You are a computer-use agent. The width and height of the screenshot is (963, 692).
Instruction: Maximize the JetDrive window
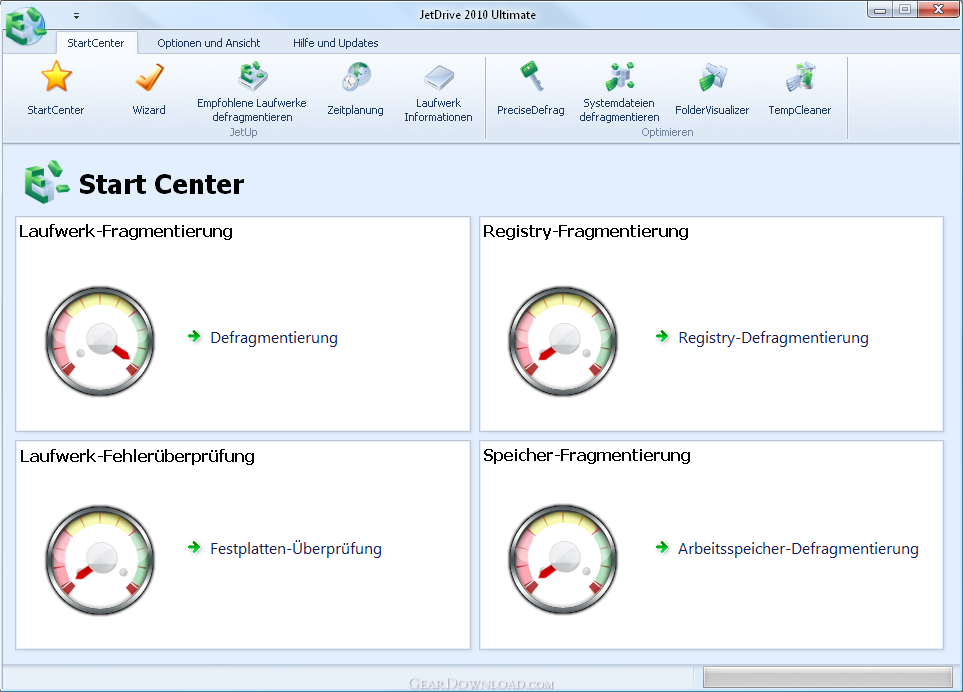[905, 10]
